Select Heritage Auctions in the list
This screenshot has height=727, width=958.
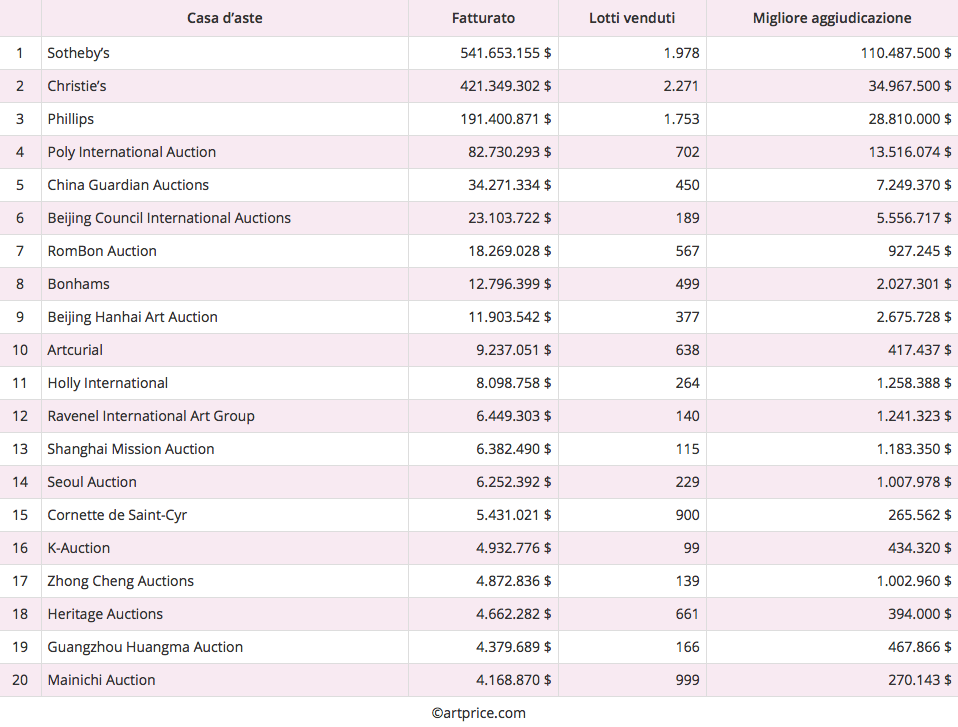click(x=105, y=614)
